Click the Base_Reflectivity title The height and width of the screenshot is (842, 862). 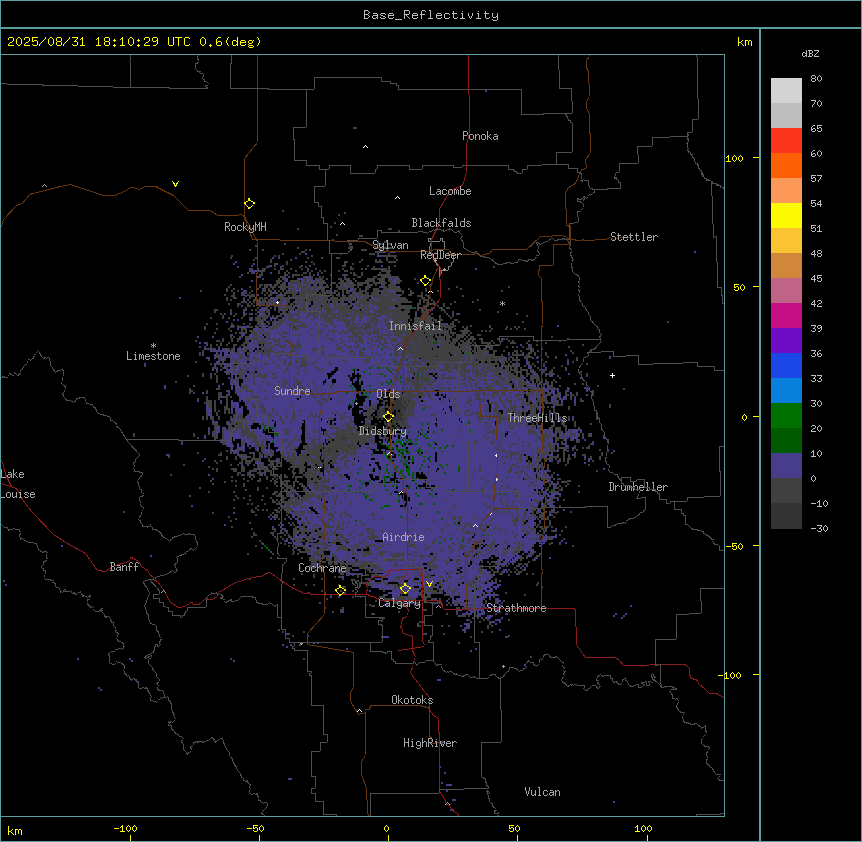coord(431,15)
